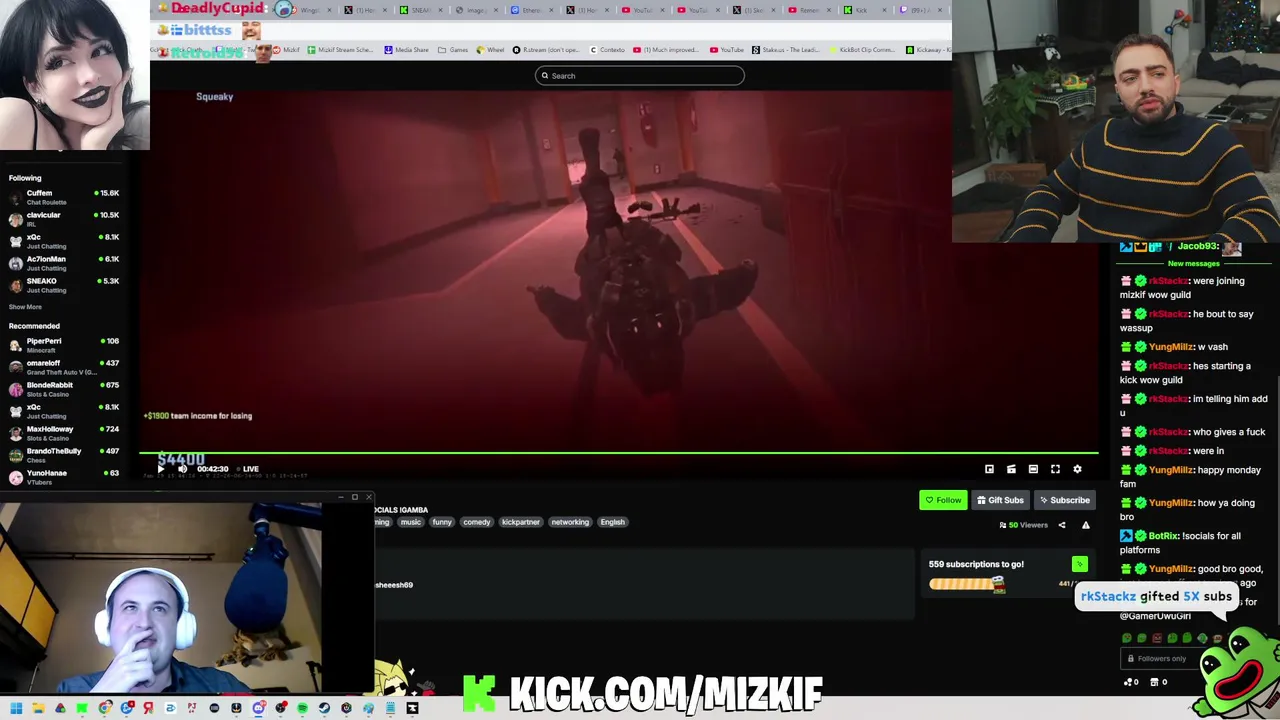This screenshot has width=1280, height=720.
Task: Open Media Share bookmark
Action: 406,50
